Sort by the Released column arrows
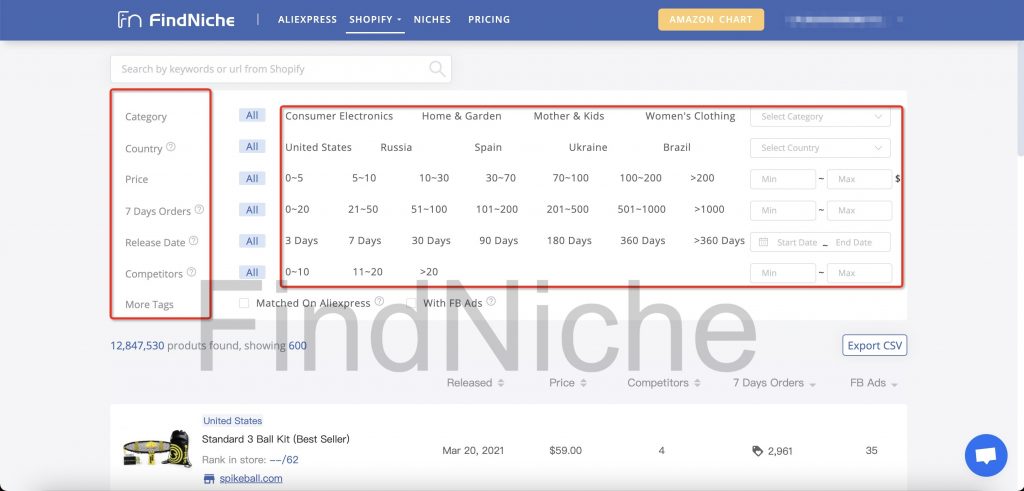This screenshot has height=491, width=1024. [501, 383]
